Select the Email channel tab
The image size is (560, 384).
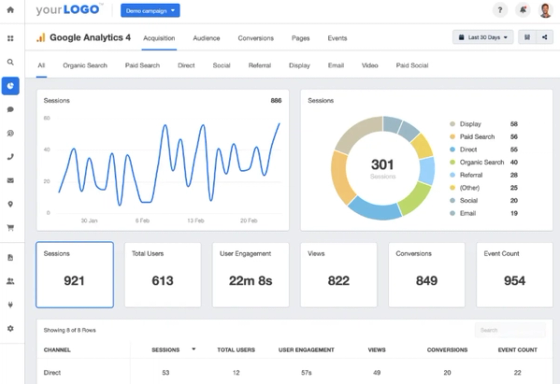coord(336,65)
